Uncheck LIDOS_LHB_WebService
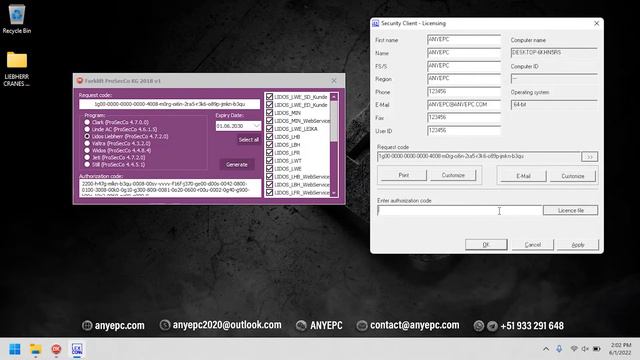Screen dimensions: 640x360 269,176
